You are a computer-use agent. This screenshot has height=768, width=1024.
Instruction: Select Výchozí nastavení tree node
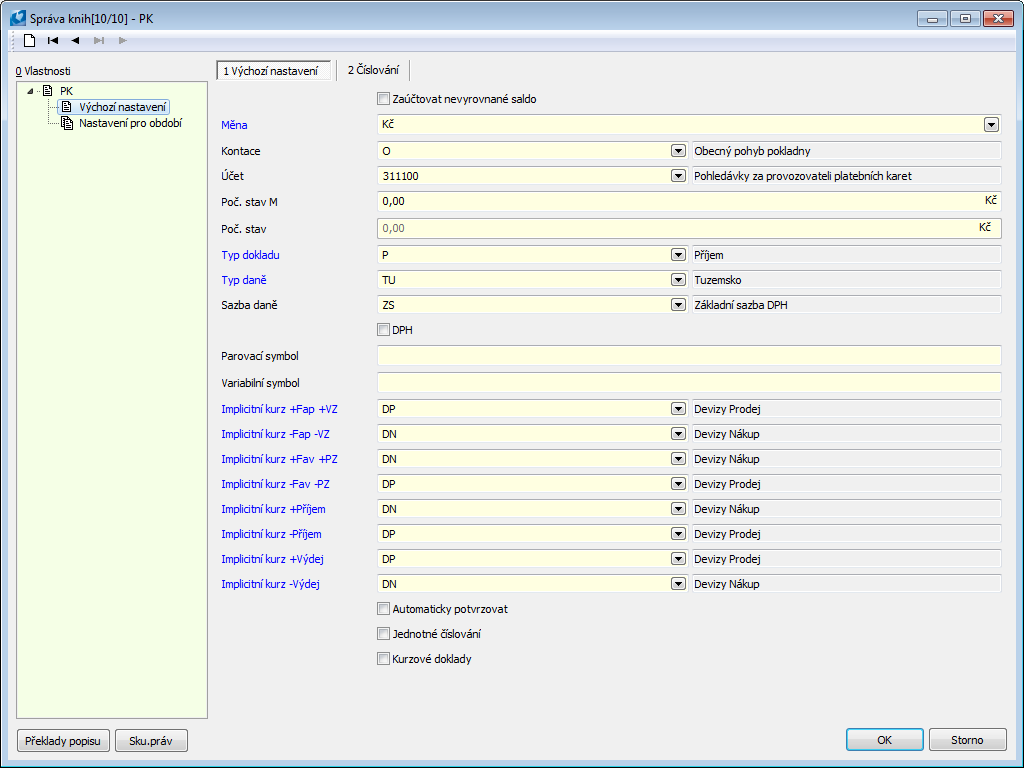(123, 107)
